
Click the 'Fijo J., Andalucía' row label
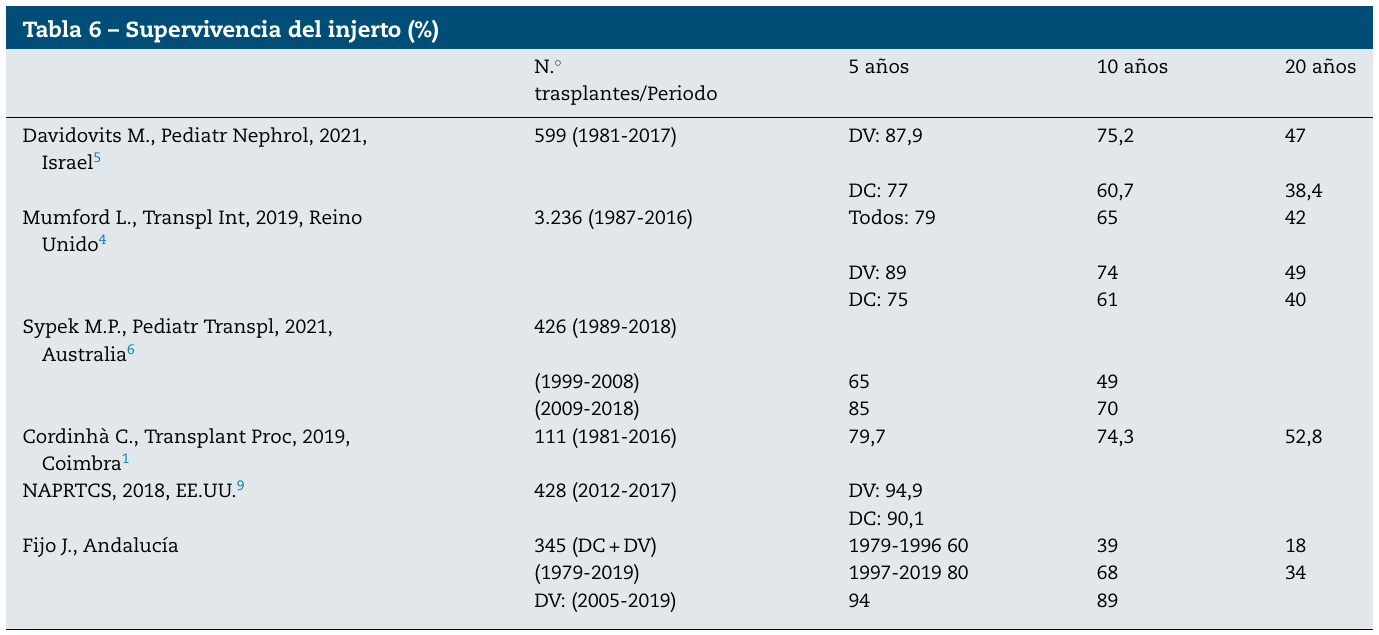100,546
